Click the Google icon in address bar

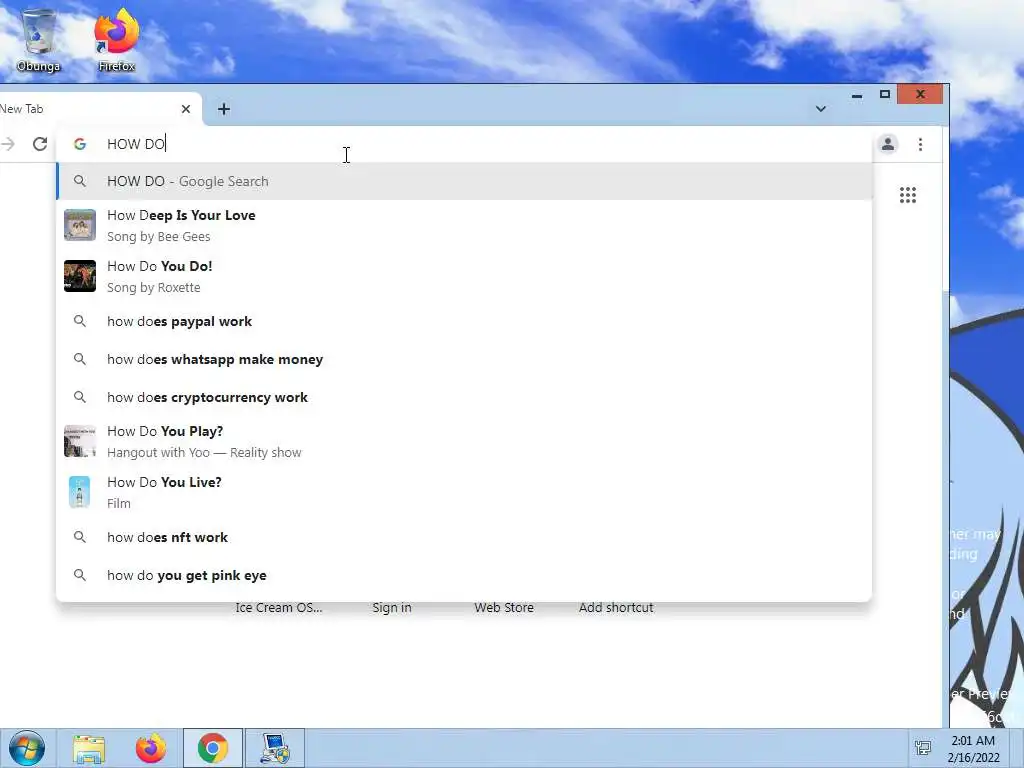[80, 144]
